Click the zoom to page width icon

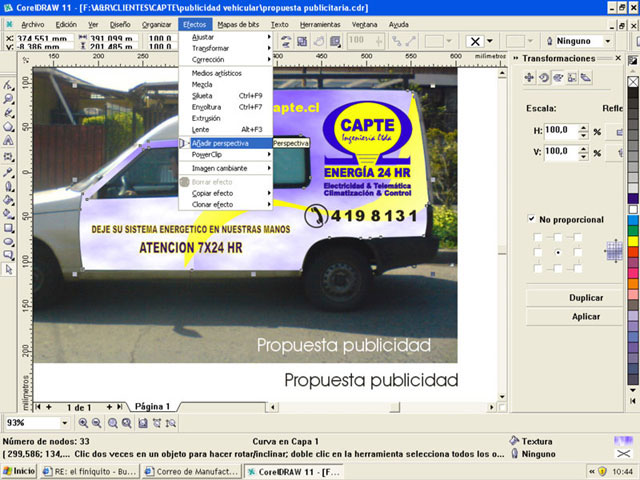point(157,423)
